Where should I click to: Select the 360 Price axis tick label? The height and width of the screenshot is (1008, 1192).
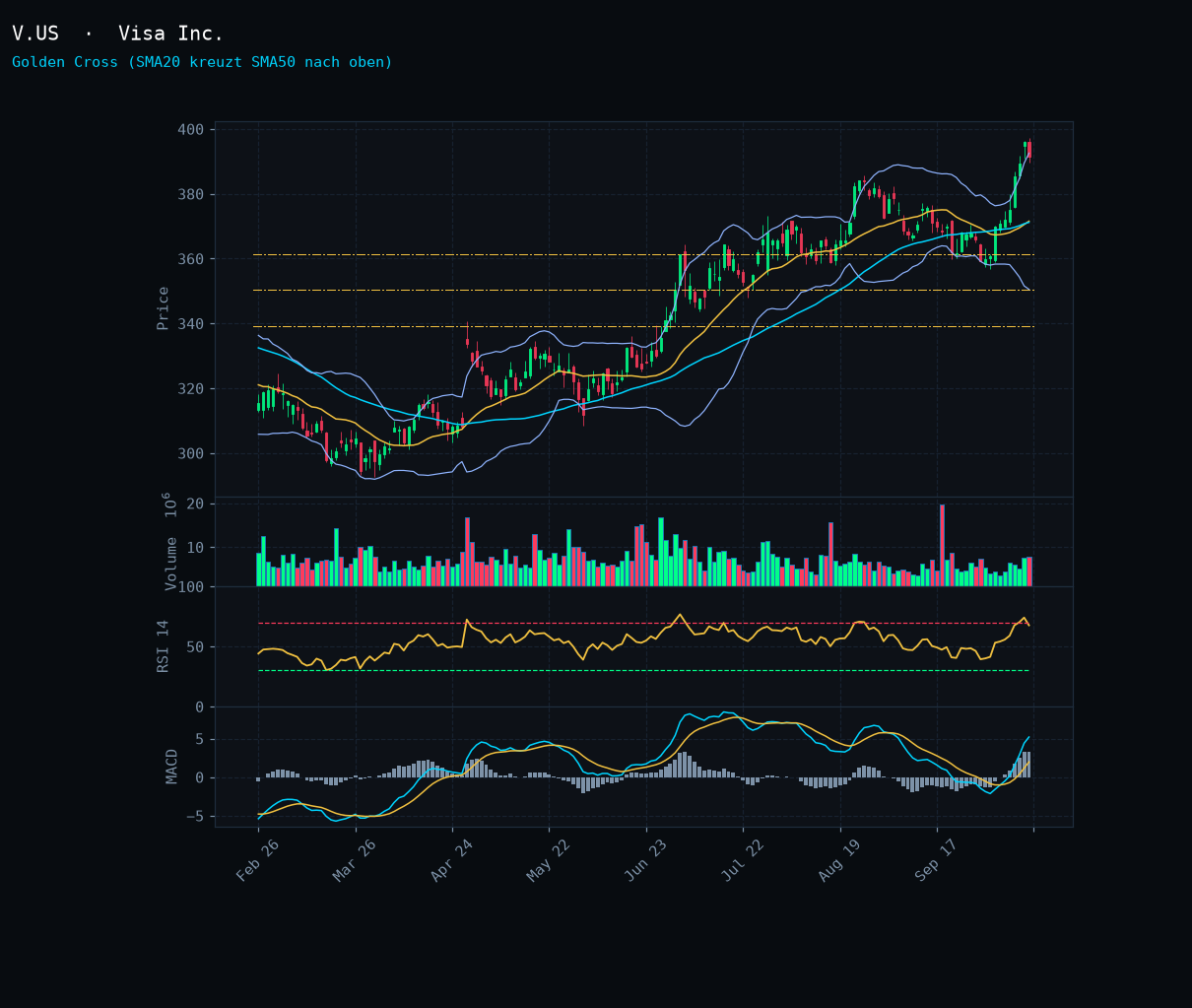click(x=191, y=260)
